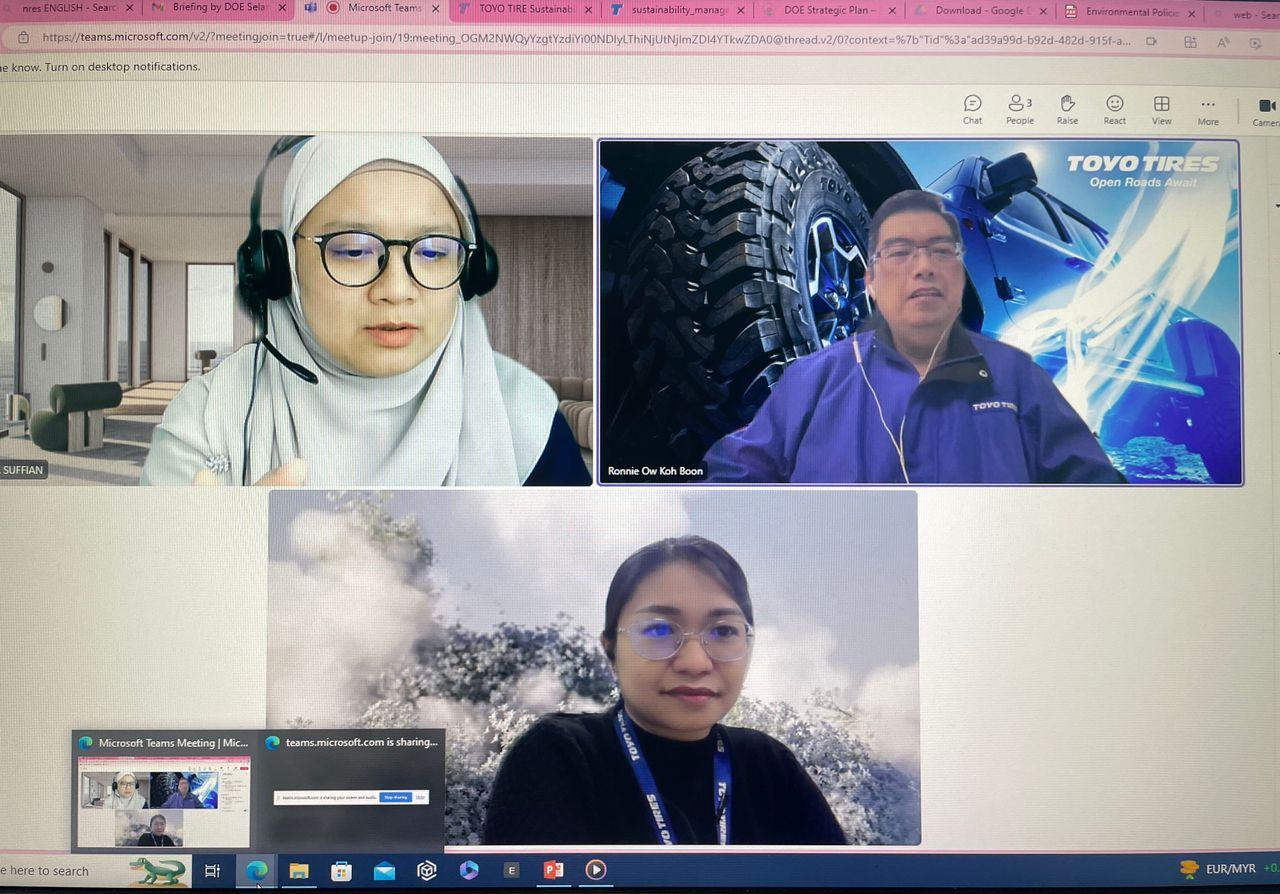This screenshot has height=894, width=1280.
Task: Select the bottom participant's video tile with lanyard
Action: coord(593,668)
